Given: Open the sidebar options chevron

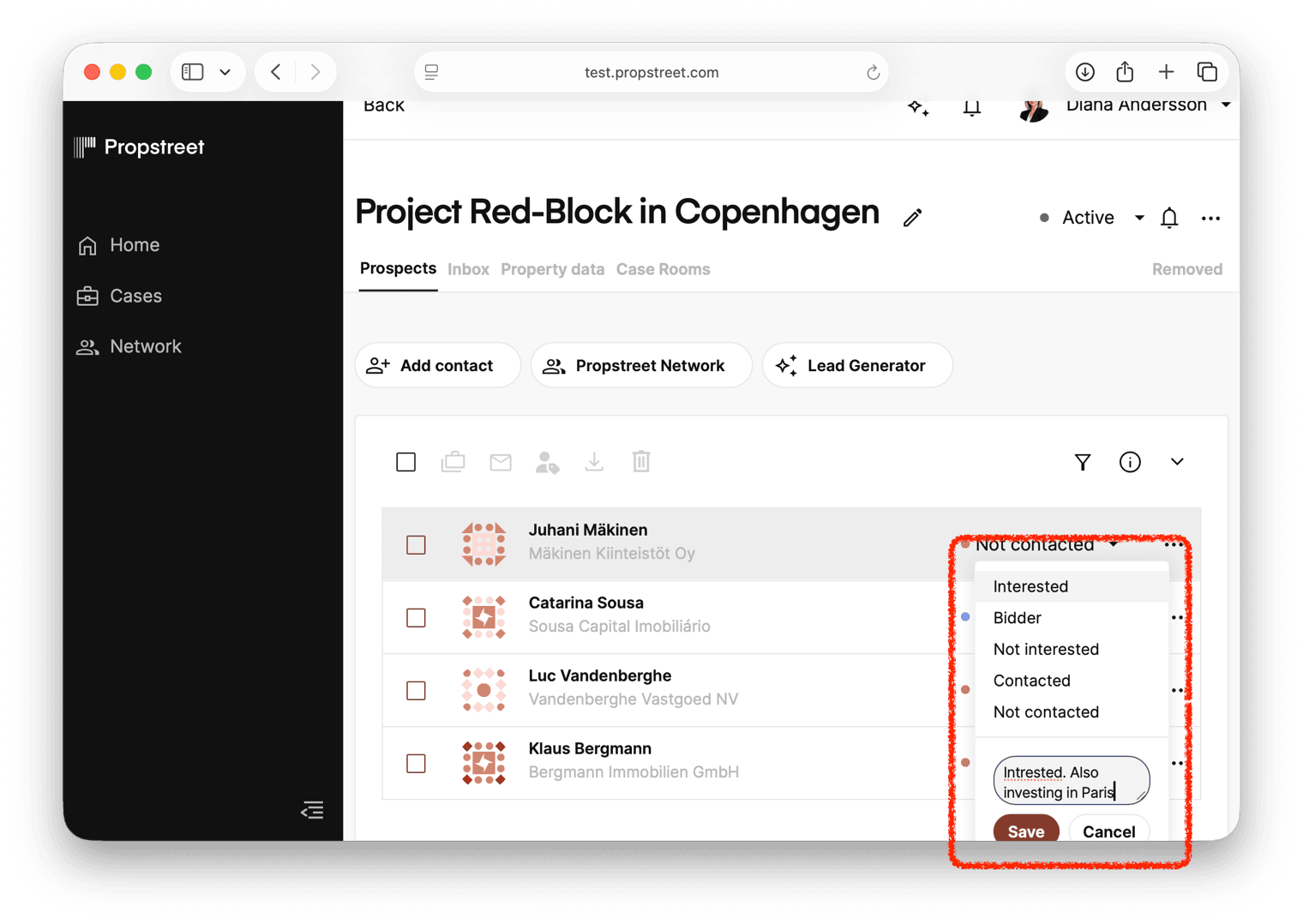Looking at the screenshot, I should tap(225, 72).
